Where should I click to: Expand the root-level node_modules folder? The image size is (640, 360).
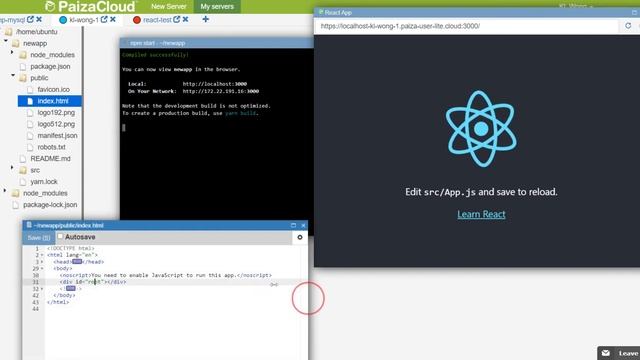coord(5,191)
